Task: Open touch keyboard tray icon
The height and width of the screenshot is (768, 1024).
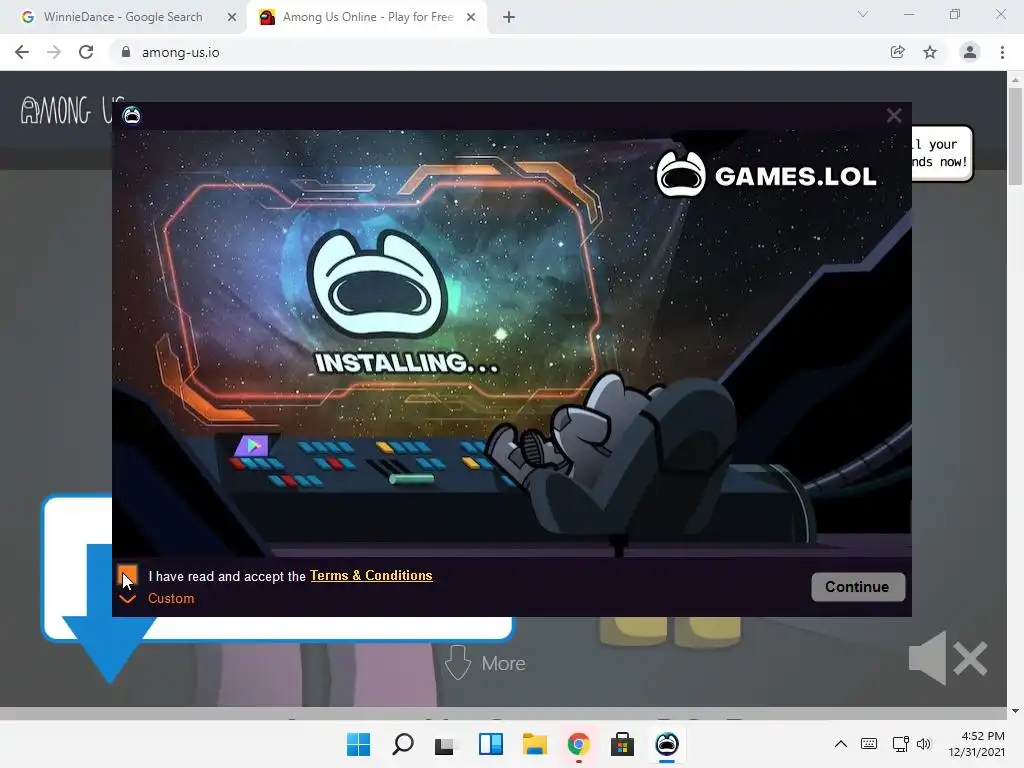Action: 869,744
